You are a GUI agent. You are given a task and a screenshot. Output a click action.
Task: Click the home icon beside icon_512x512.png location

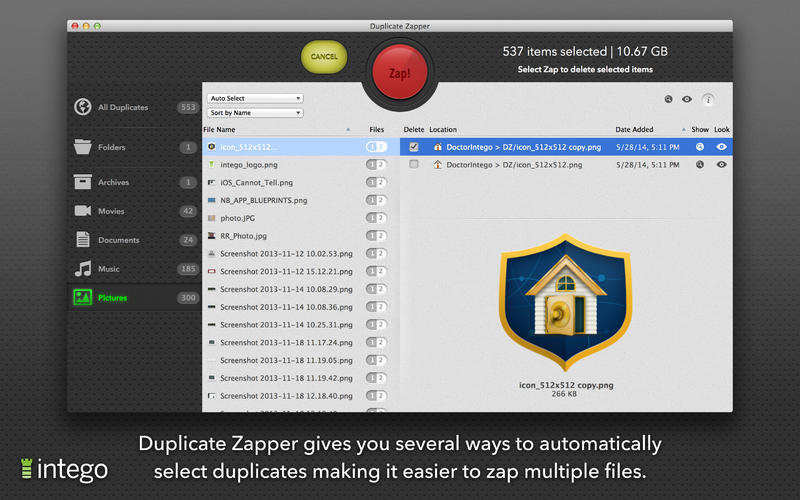point(437,164)
